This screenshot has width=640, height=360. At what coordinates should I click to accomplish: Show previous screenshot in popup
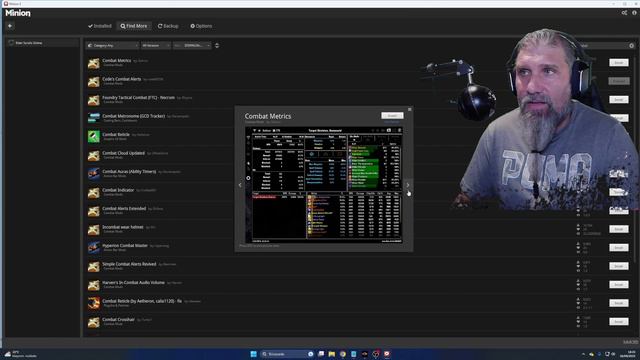pos(240,185)
